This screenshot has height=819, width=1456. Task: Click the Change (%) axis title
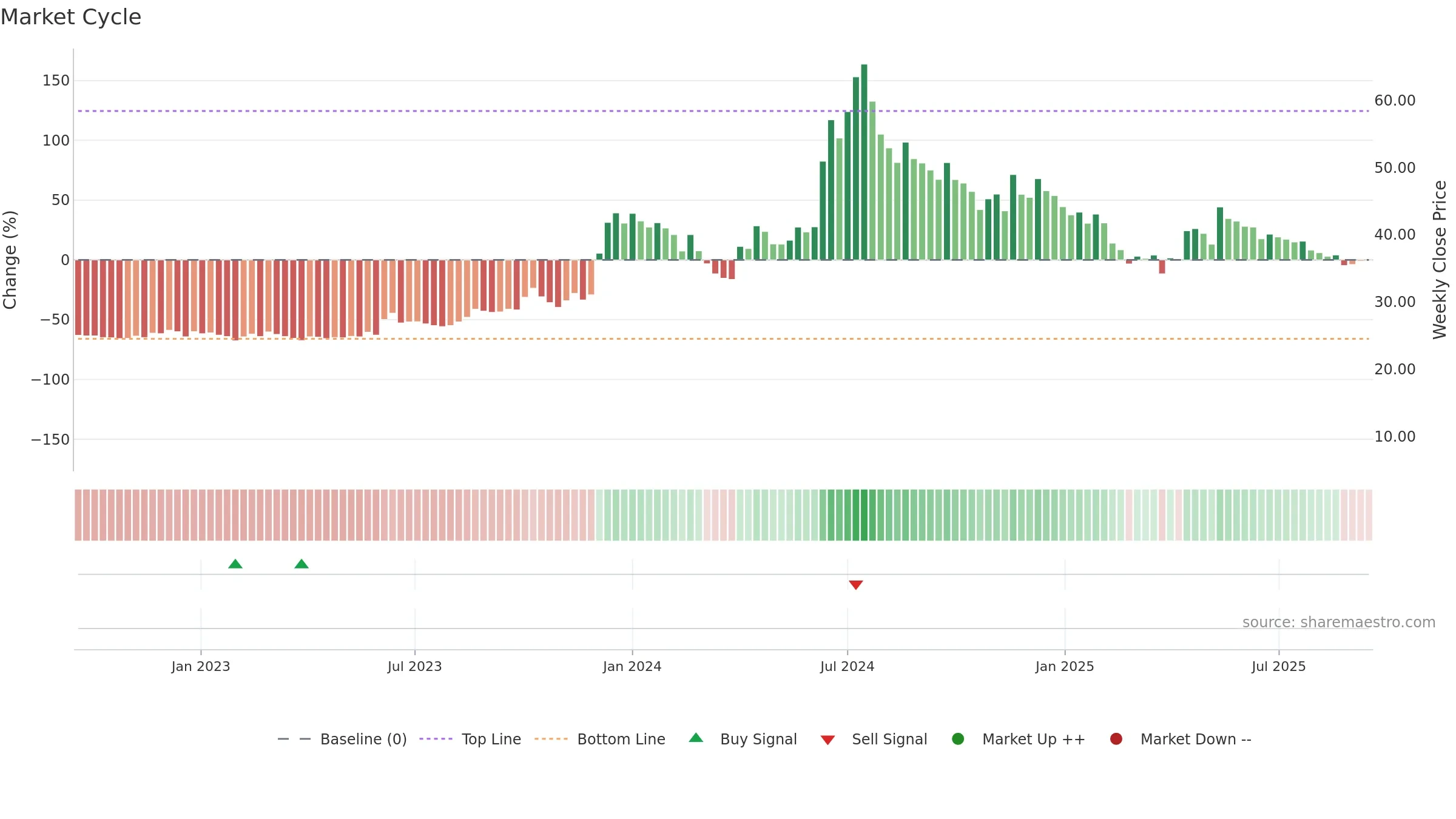(10, 260)
